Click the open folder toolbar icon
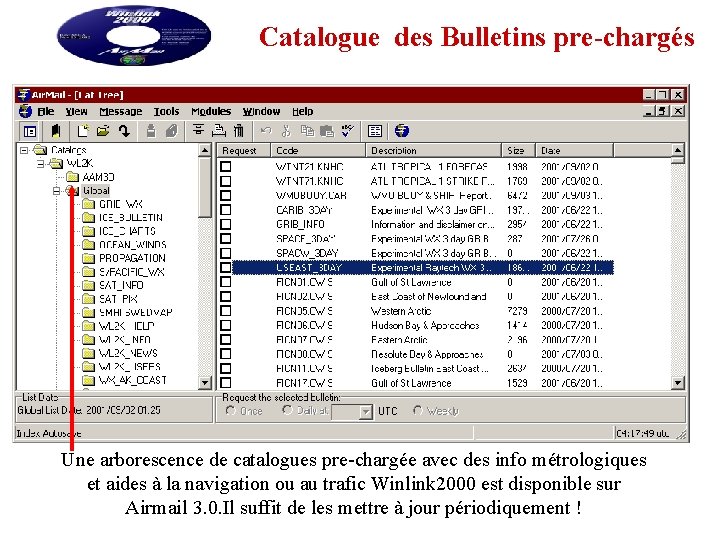Viewport: 720px width, 540px height. pos(103,131)
